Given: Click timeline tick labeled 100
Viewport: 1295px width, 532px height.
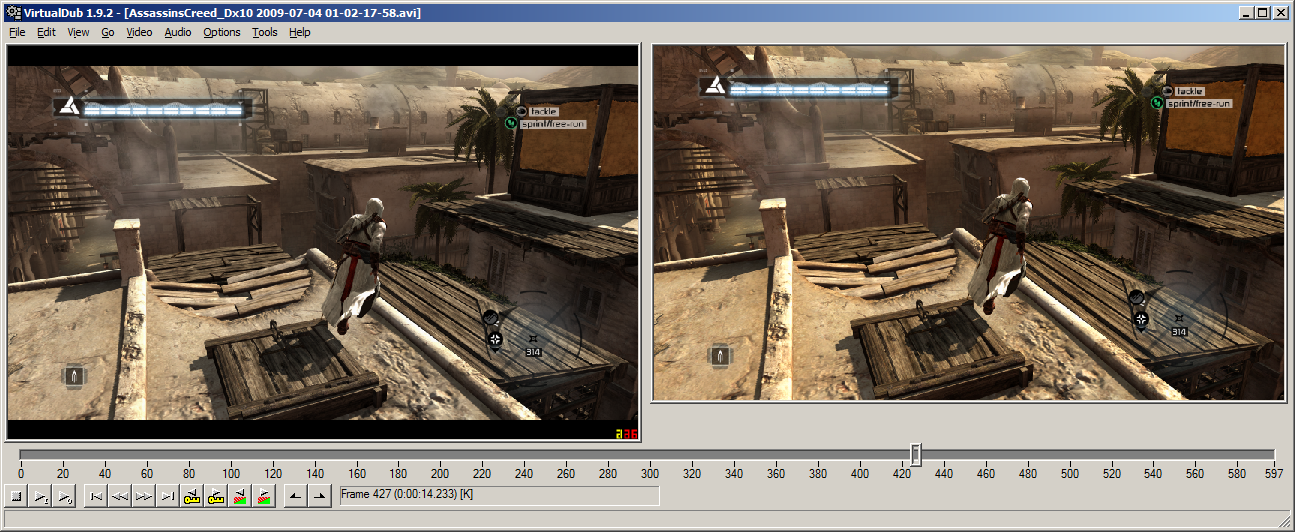Looking at the screenshot, I should point(230,473).
